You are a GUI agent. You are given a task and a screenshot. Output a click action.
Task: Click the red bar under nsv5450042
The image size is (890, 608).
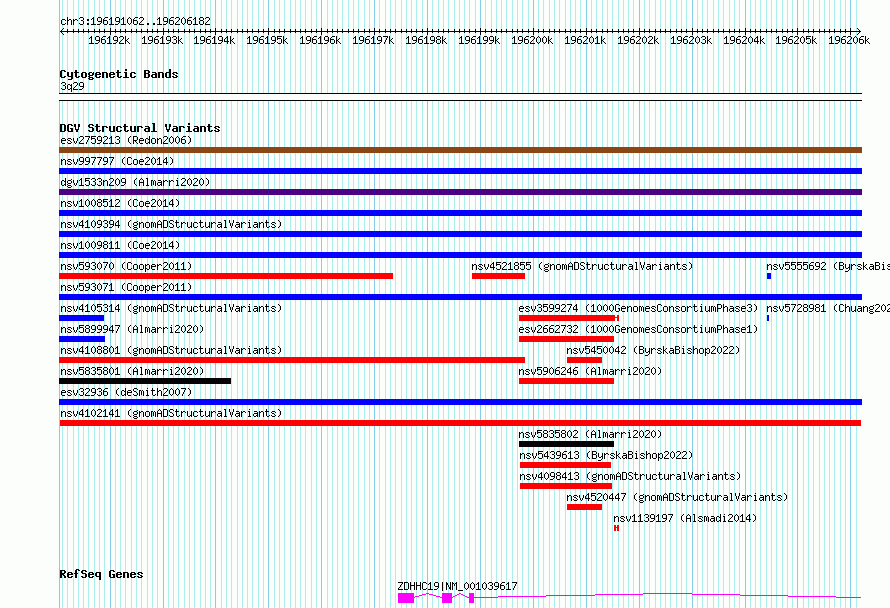(584, 360)
